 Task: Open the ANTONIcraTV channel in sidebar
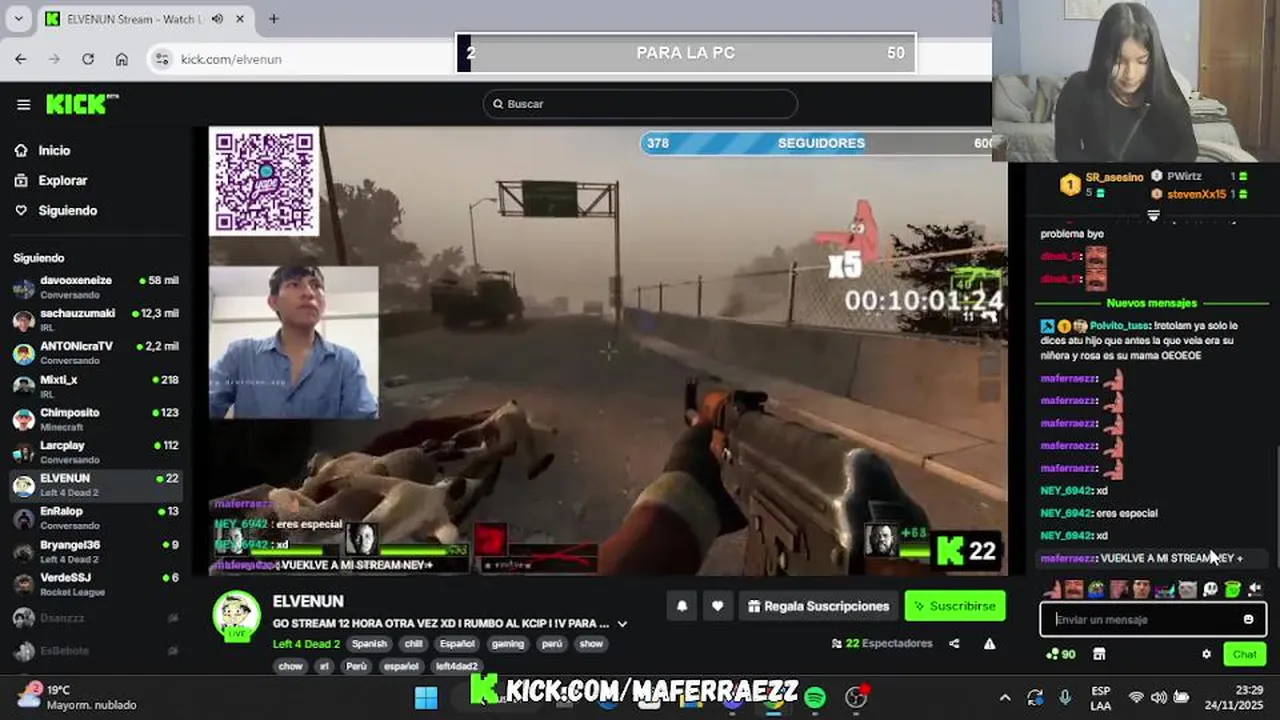[x=96, y=353]
